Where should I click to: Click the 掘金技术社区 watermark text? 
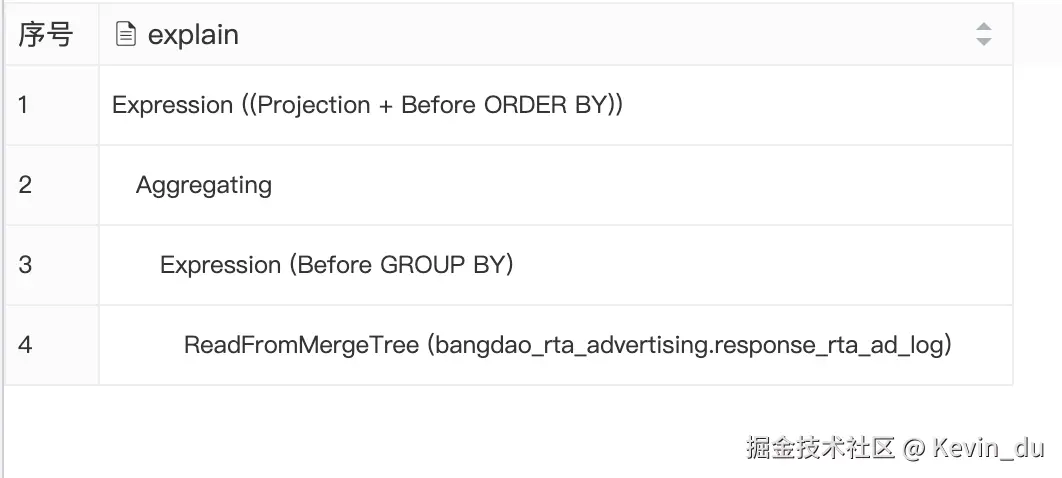[x=819, y=448]
